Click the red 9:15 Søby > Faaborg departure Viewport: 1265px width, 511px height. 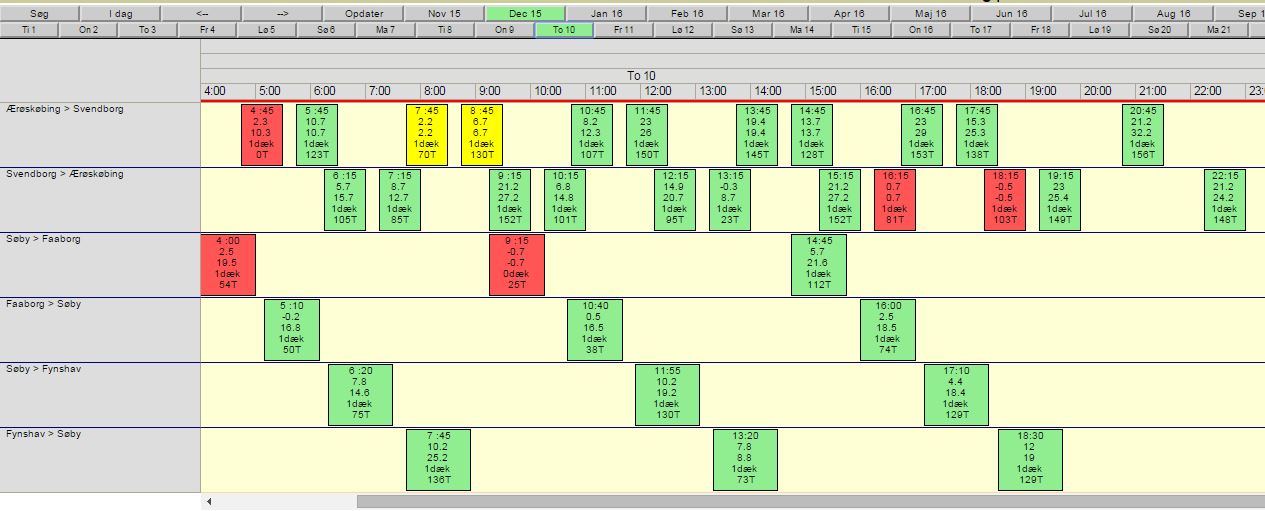coord(517,264)
